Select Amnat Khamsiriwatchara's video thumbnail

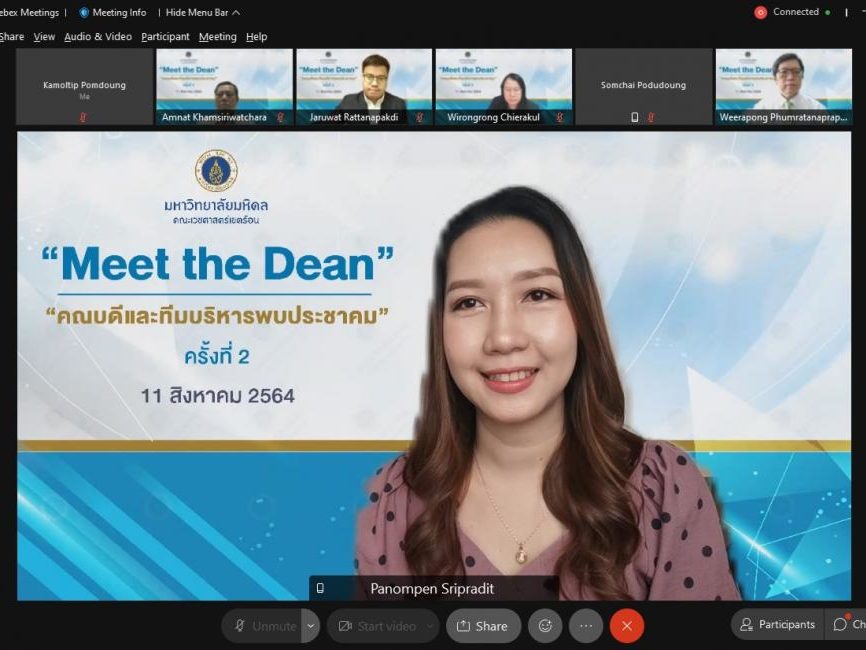tap(224, 86)
